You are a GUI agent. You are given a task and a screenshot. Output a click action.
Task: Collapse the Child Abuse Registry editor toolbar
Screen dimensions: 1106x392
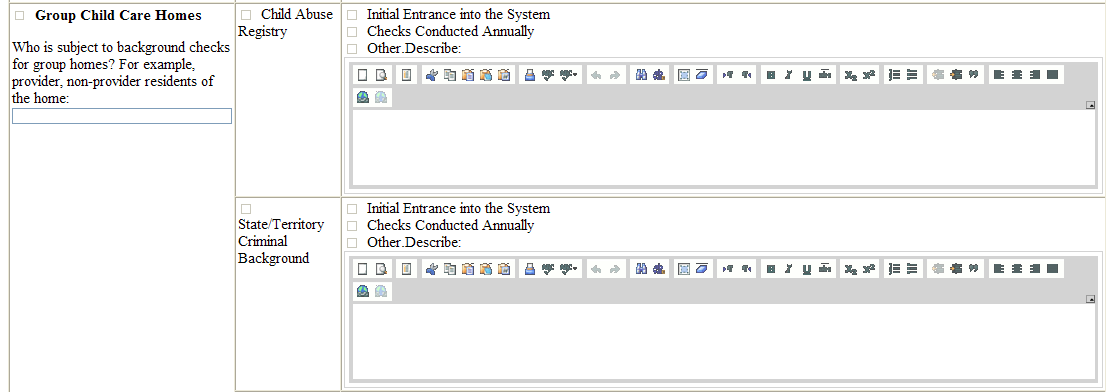pos(1090,105)
